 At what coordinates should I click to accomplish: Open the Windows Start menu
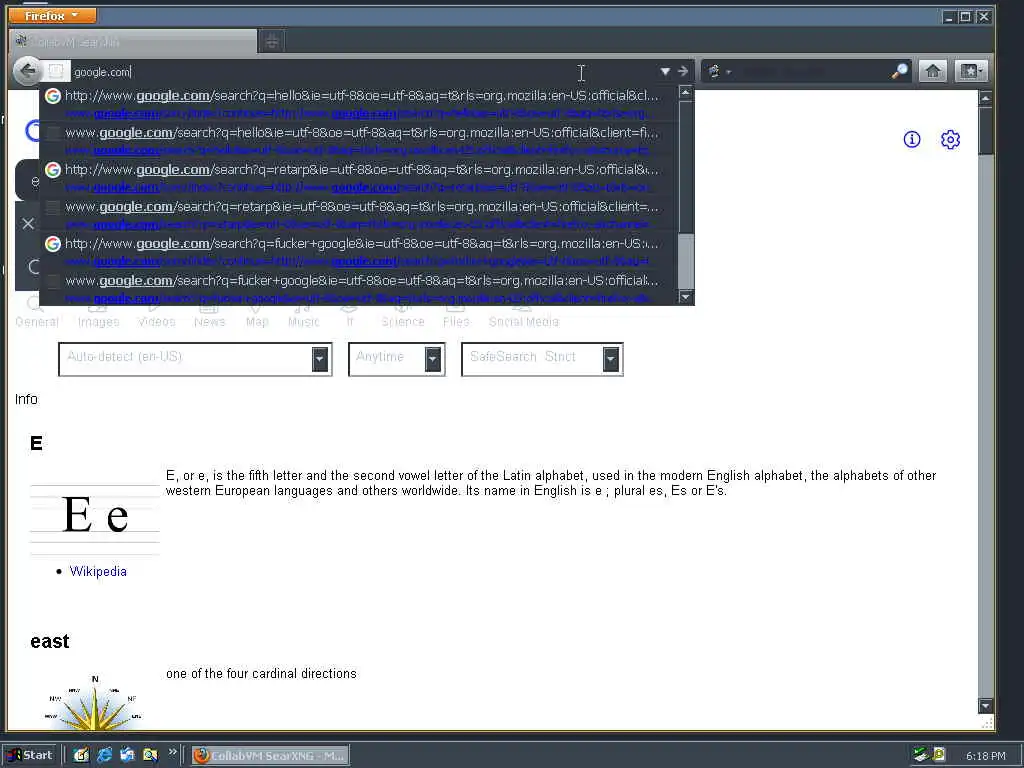pyautogui.click(x=31, y=755)
